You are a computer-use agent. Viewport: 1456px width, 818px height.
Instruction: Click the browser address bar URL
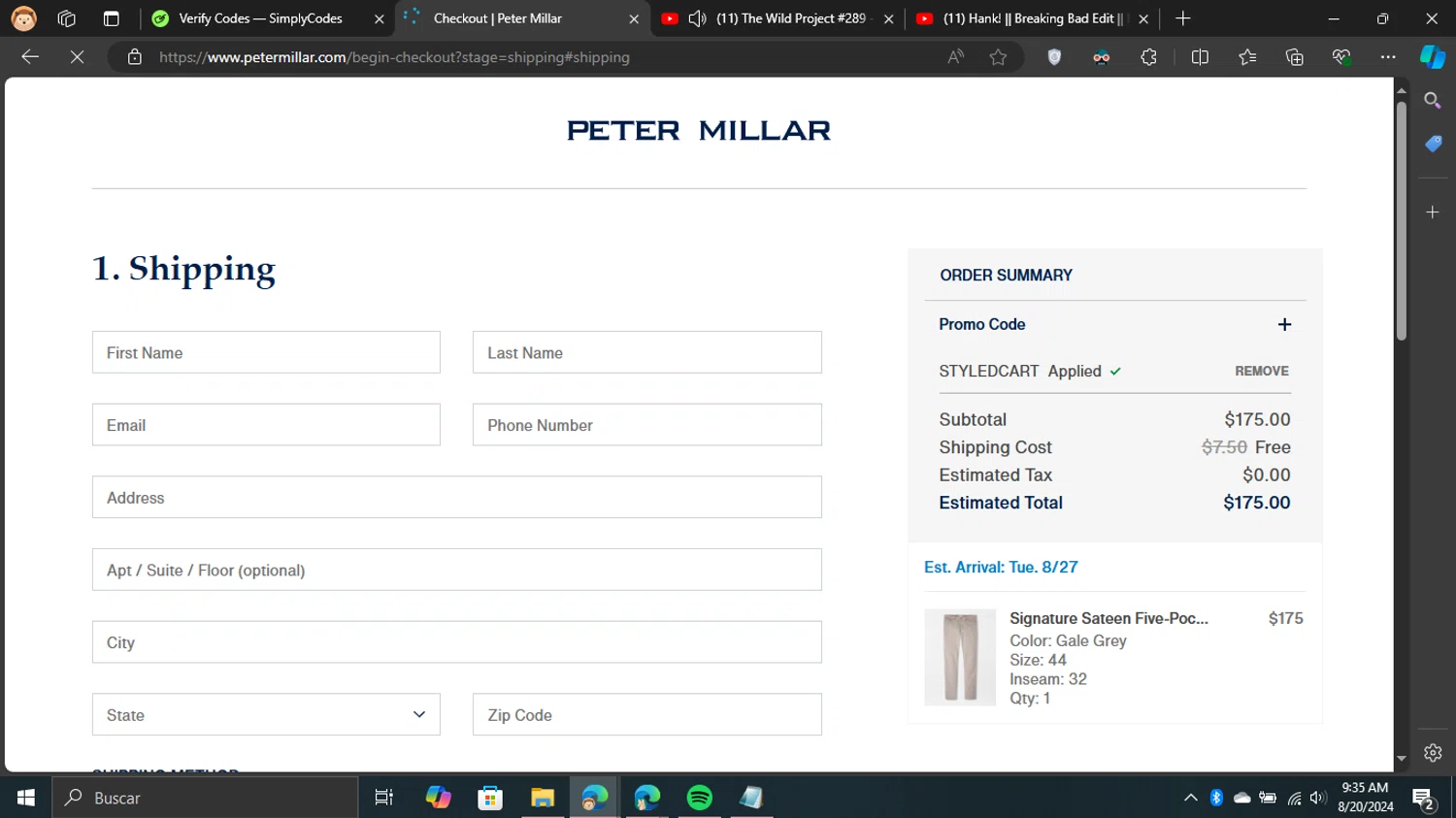click(394, 57)
